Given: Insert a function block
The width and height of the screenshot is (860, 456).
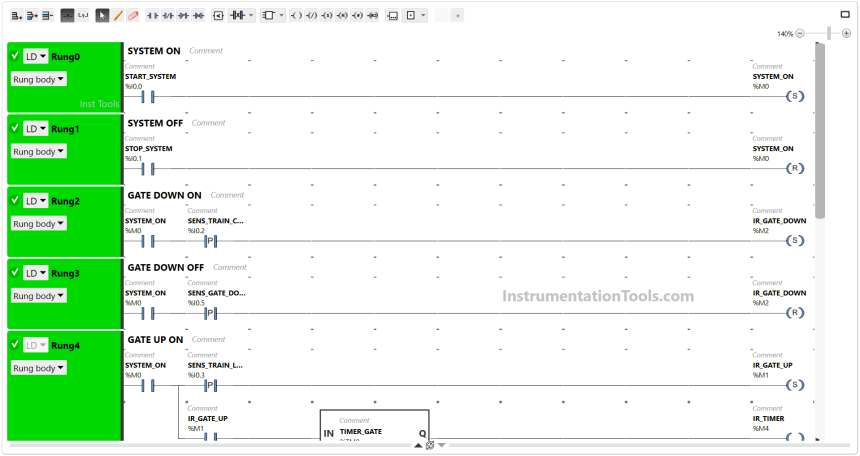Looking at the screenshot, I should 269,15.
